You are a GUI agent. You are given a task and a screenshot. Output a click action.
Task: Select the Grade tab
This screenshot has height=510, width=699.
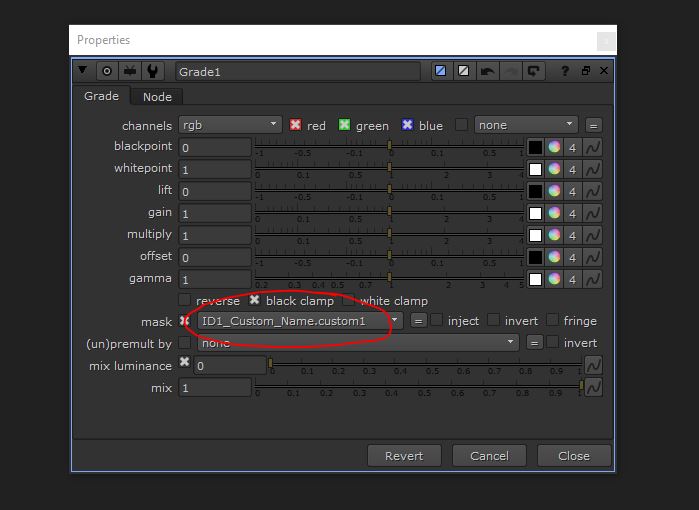pyautogui.click(x=101, y=96)
